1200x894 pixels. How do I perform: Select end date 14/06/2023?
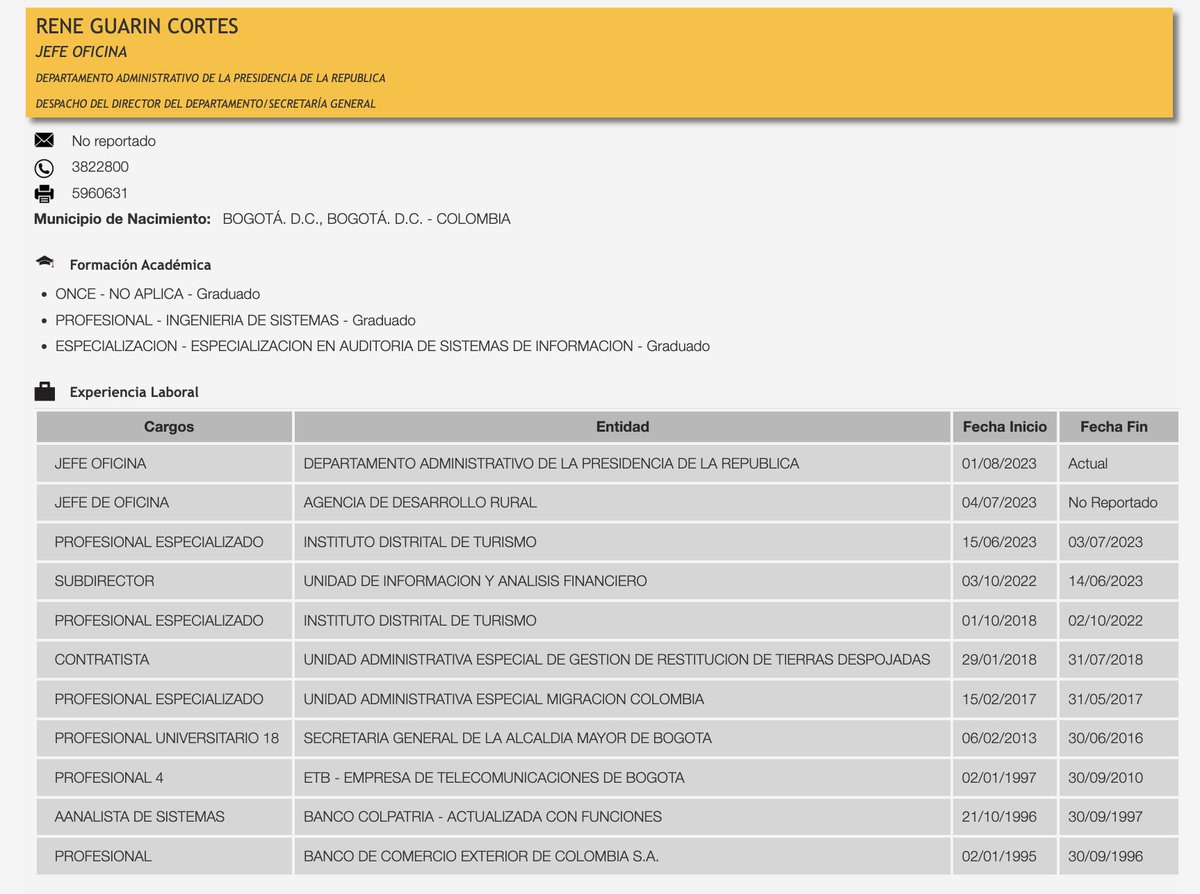pos(1105,581)
